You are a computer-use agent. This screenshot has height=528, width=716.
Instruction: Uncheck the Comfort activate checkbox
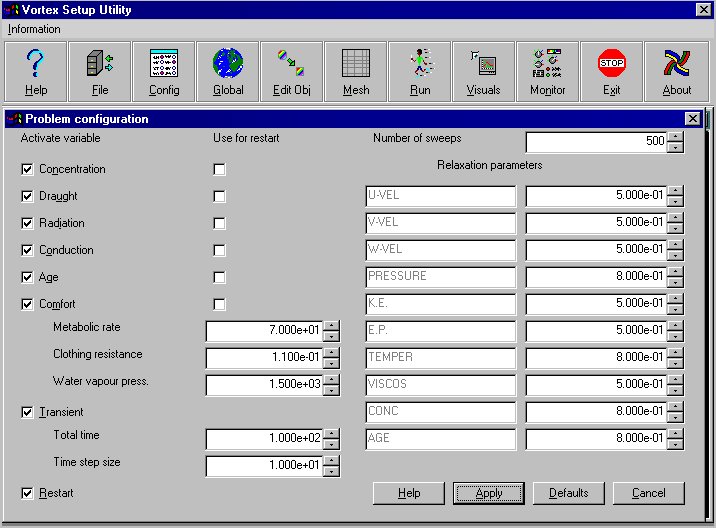[27, 304]
